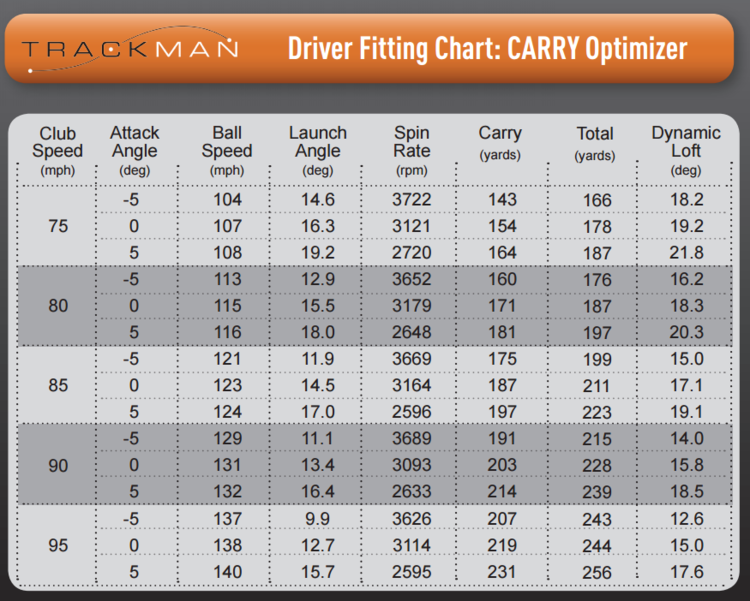Select the "Carry (yards)" column header

(500, 143)
